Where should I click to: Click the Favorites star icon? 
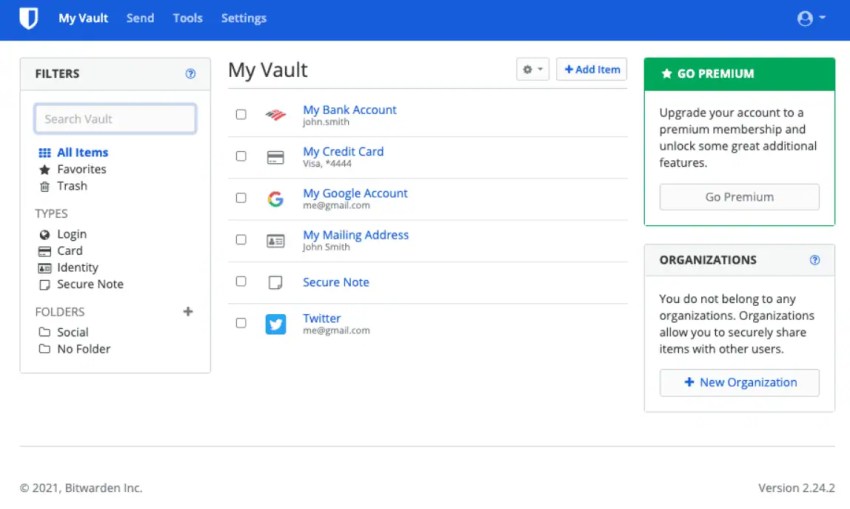[44, 170]
